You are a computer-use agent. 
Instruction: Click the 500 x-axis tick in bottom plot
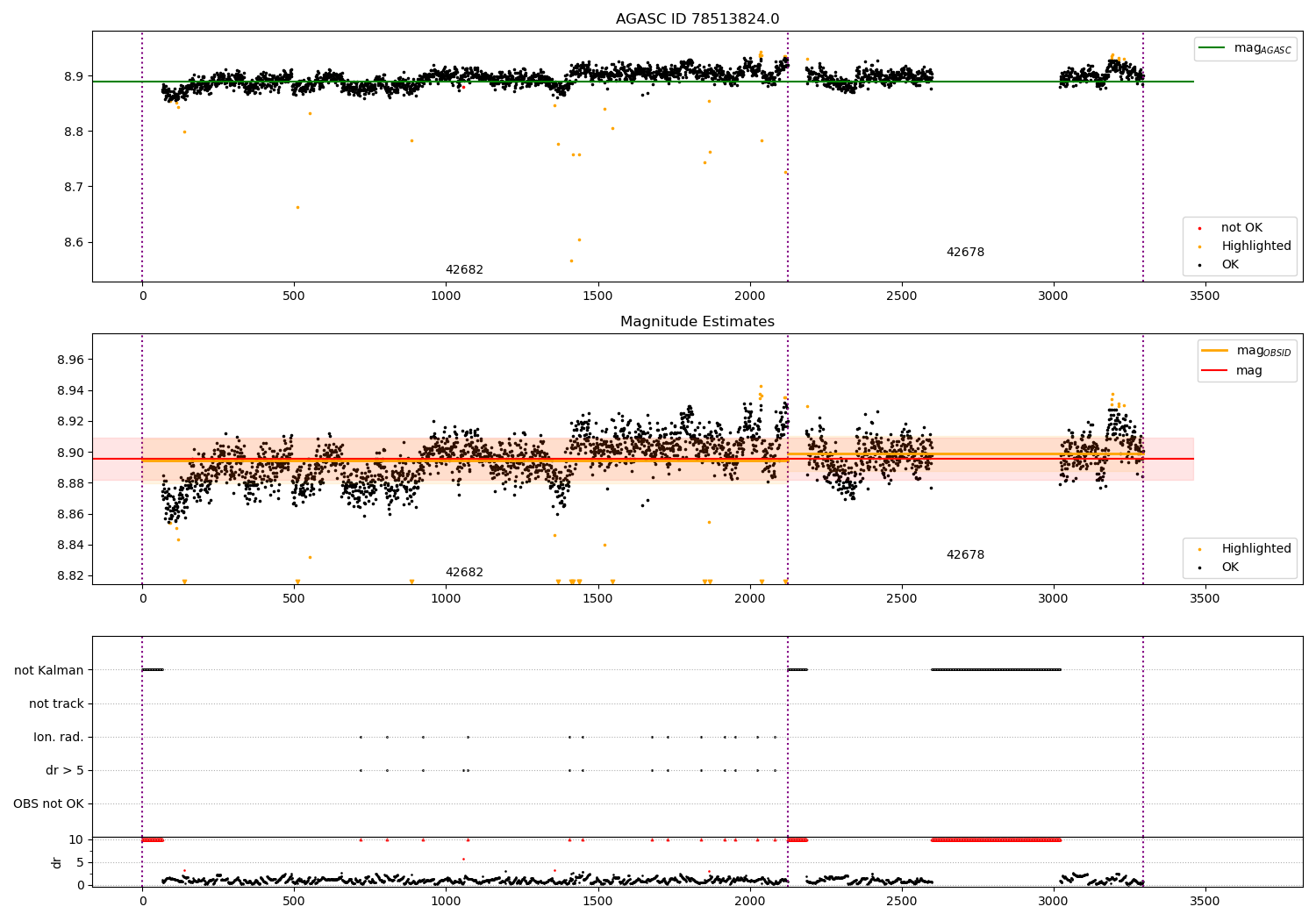(294, 902)
